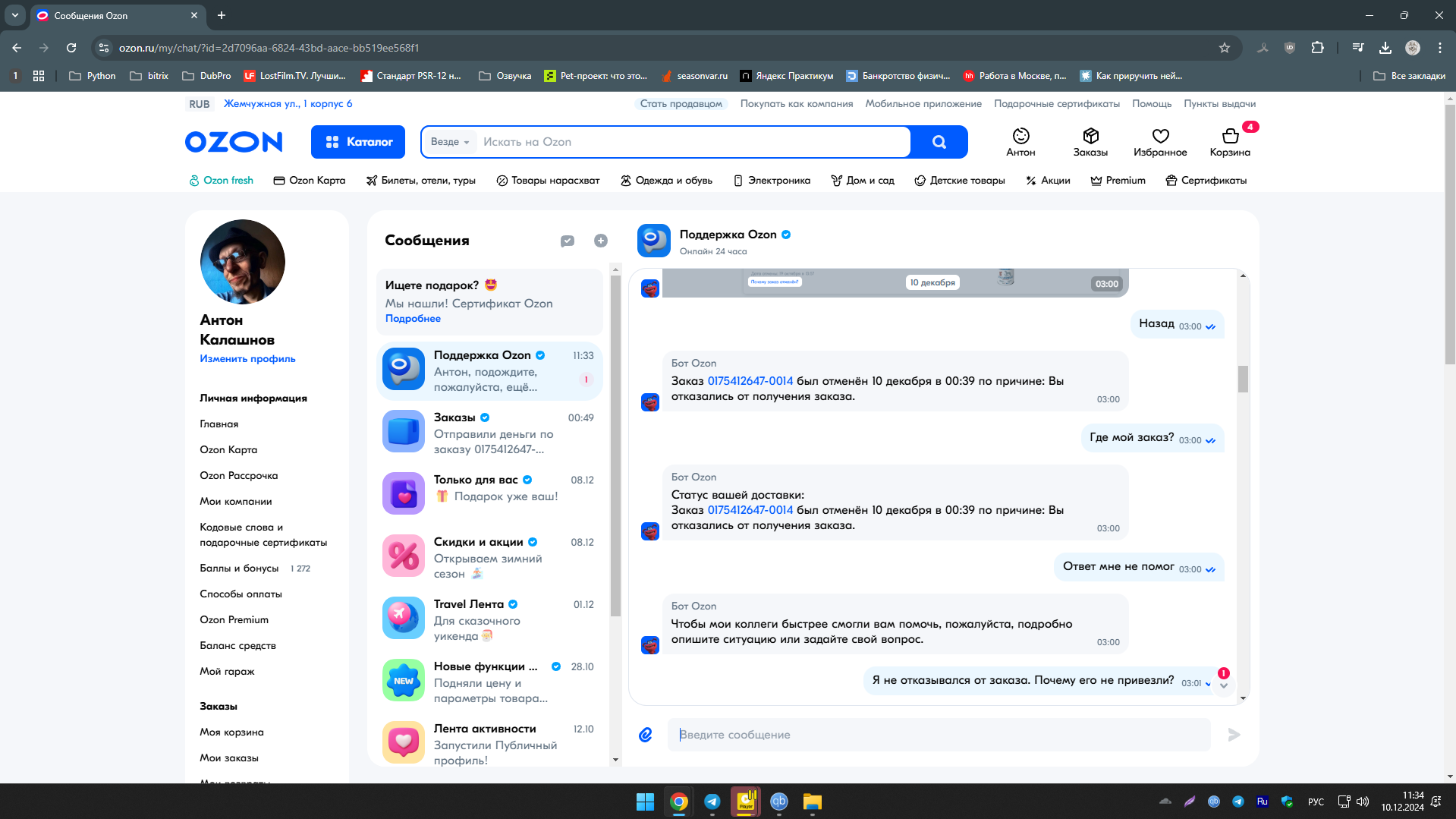Screen dimensions: 1456x819
Task: Open the Антон profile icon
Action: (1020, 142)
